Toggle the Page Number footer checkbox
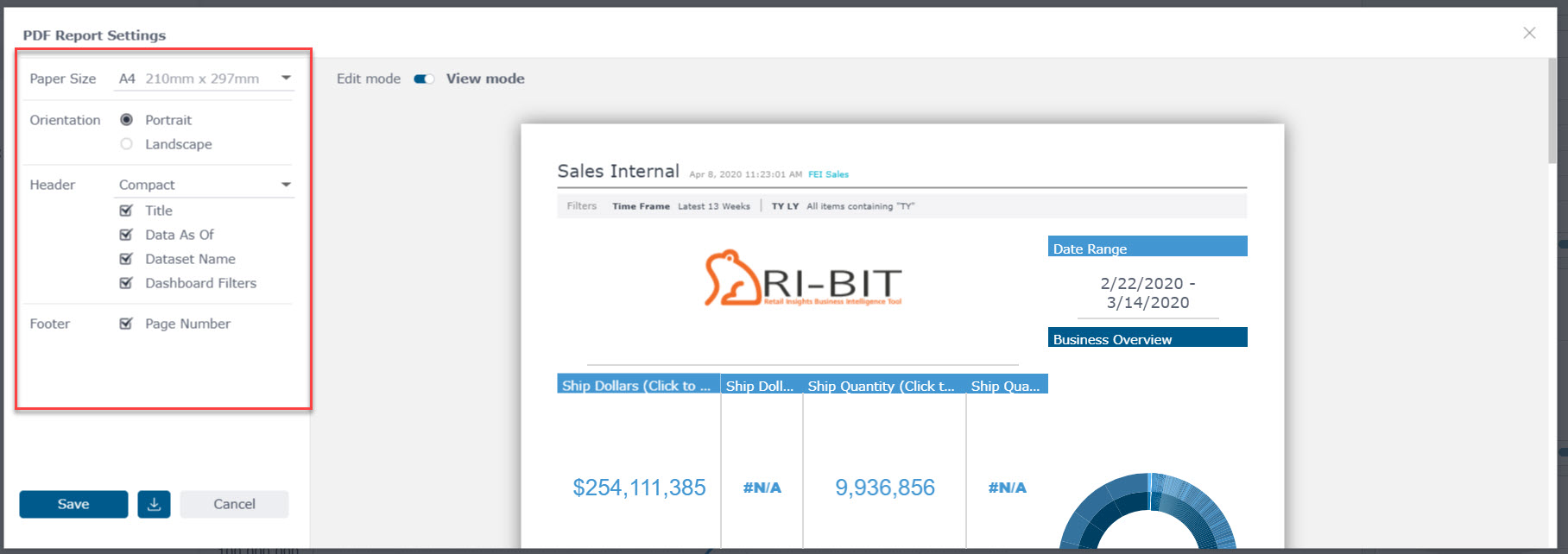This screenshot has width=1568, height=554. click(x=126, y=324)
